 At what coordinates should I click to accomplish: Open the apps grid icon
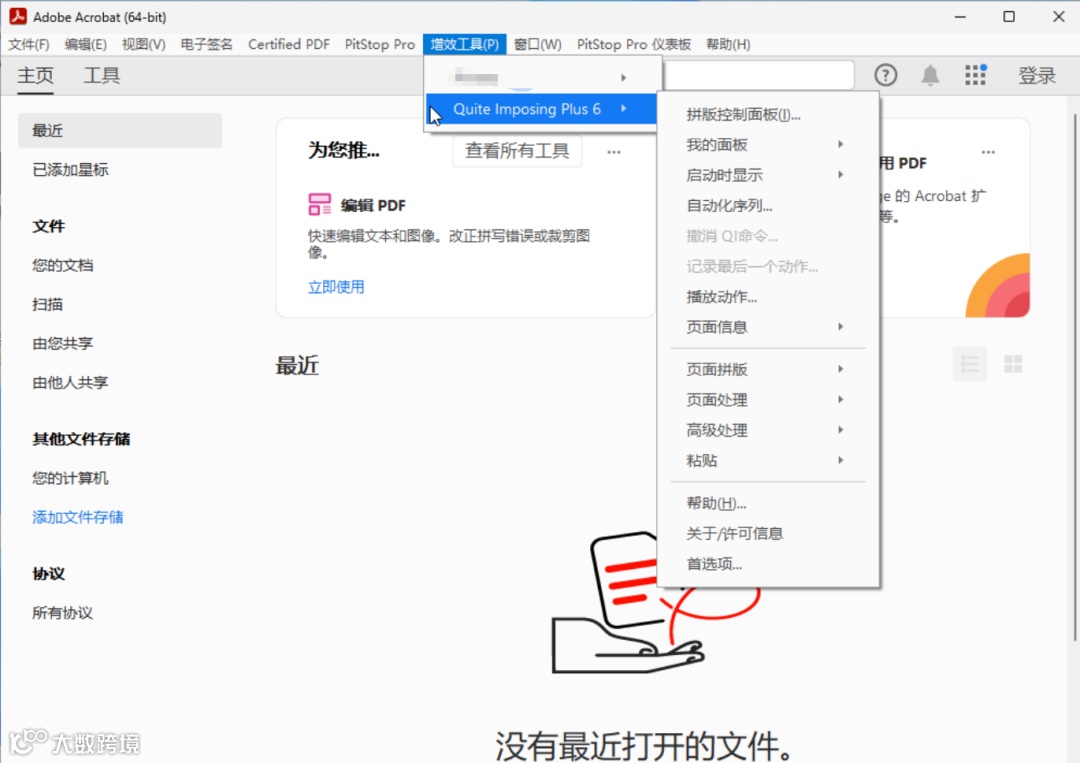point(975,74)
